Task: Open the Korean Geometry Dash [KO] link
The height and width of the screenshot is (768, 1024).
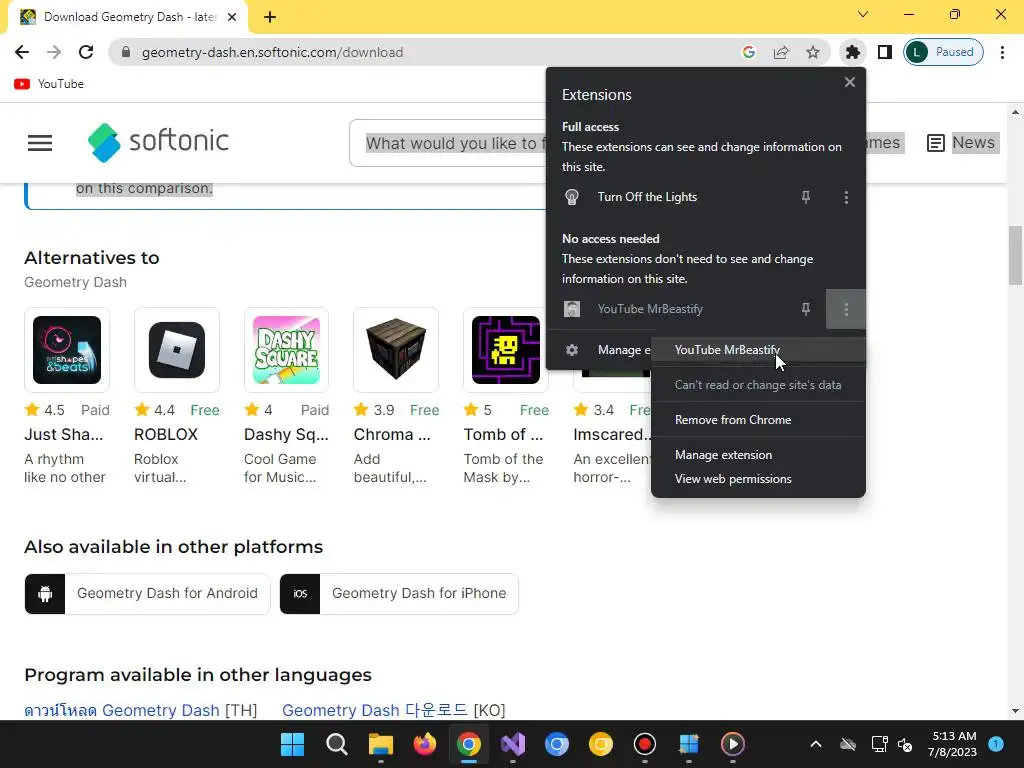Action: (x=394, y=711)
